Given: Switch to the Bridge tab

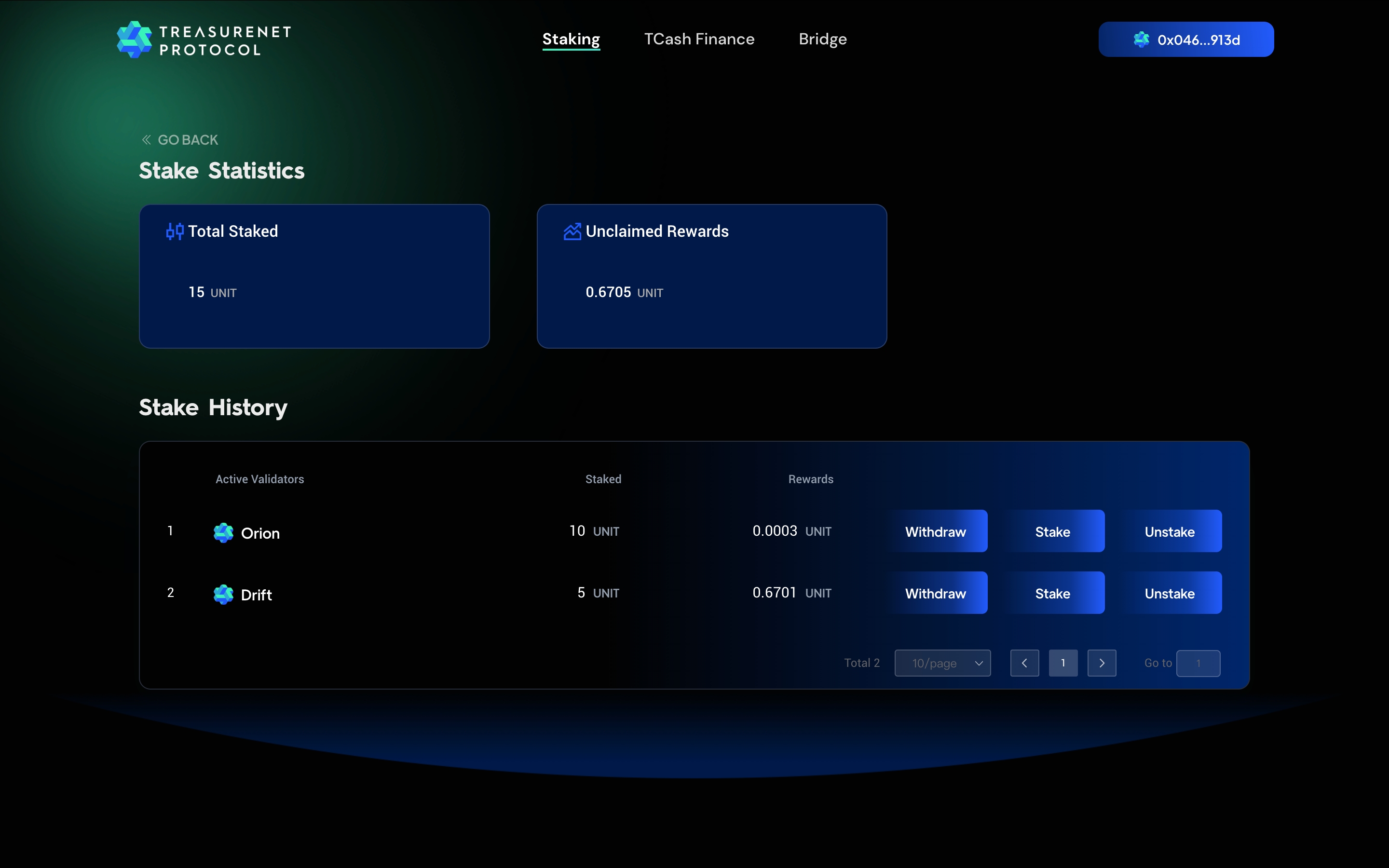Looking at the screenshot, I should tap(822, 39).
